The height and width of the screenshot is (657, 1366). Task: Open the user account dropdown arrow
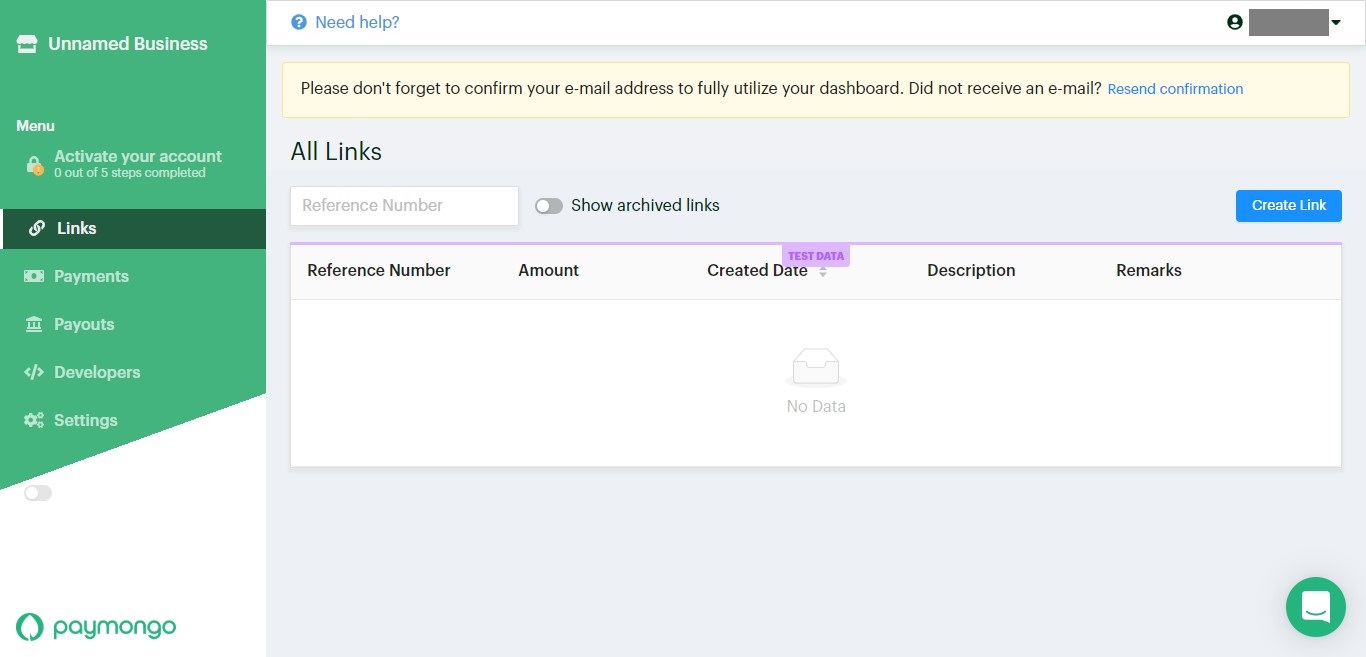point(1336,23)
